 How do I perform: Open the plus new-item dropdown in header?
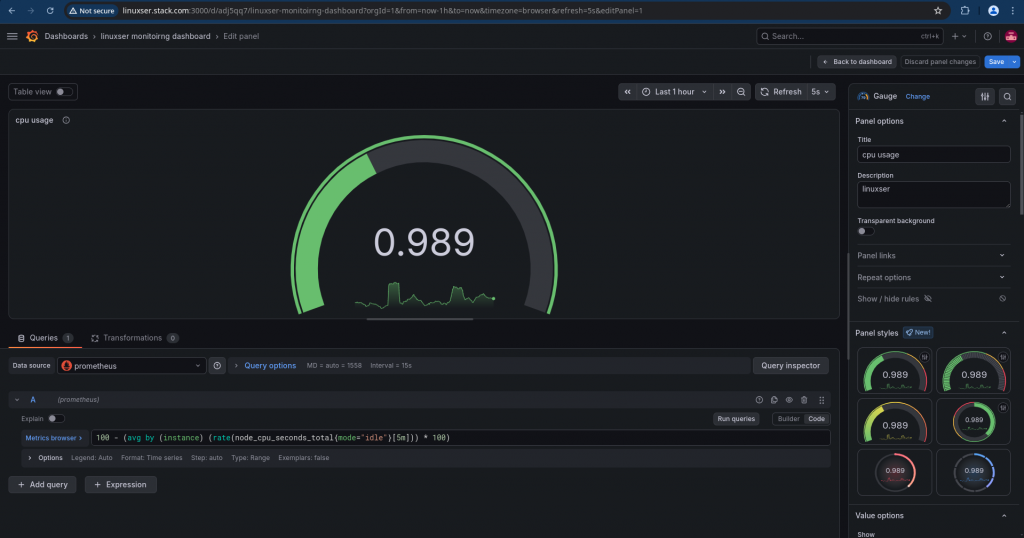pos(959,36)
